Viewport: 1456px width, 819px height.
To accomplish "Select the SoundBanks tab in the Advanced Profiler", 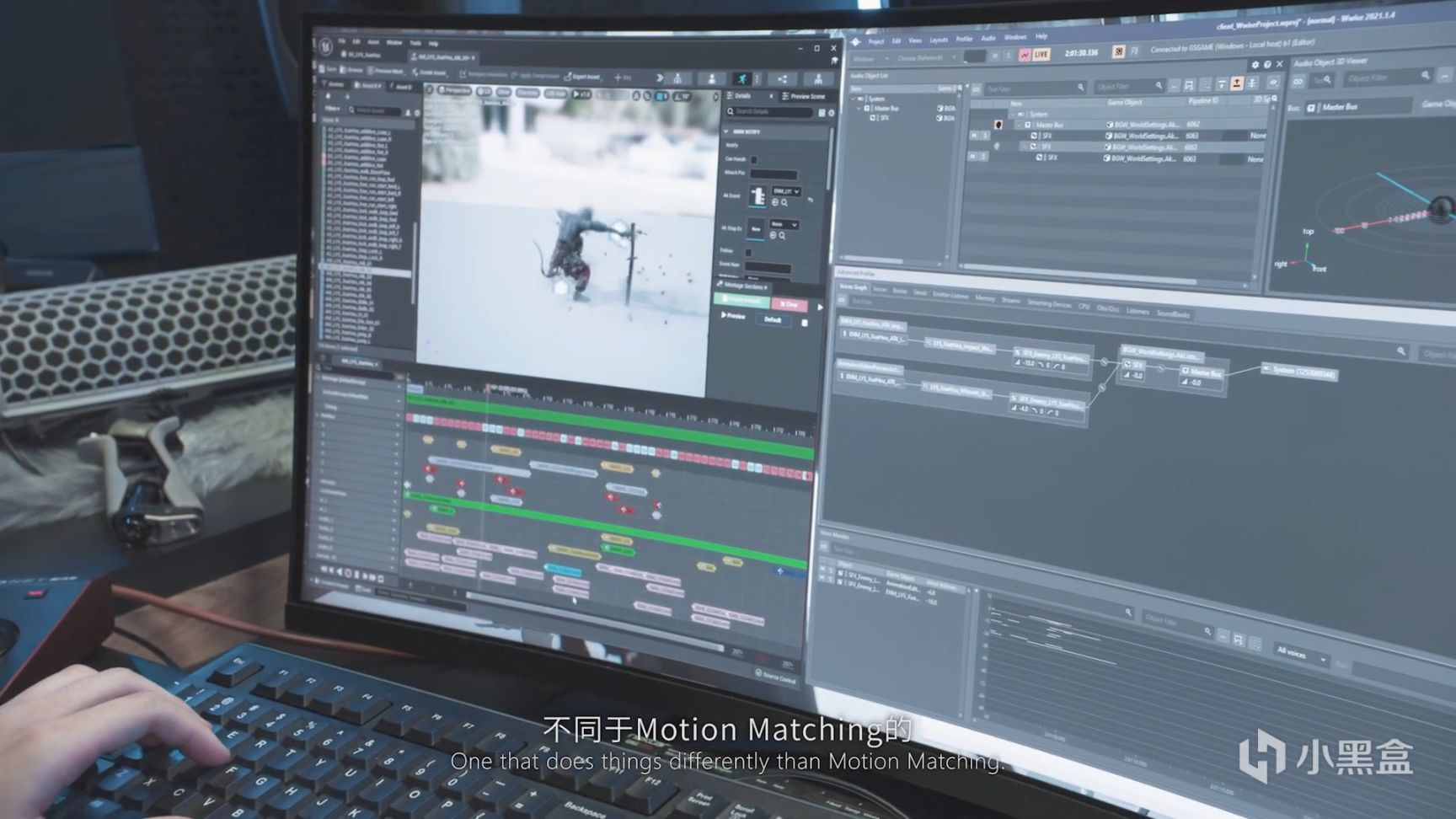I will [x=1173, y=314].
